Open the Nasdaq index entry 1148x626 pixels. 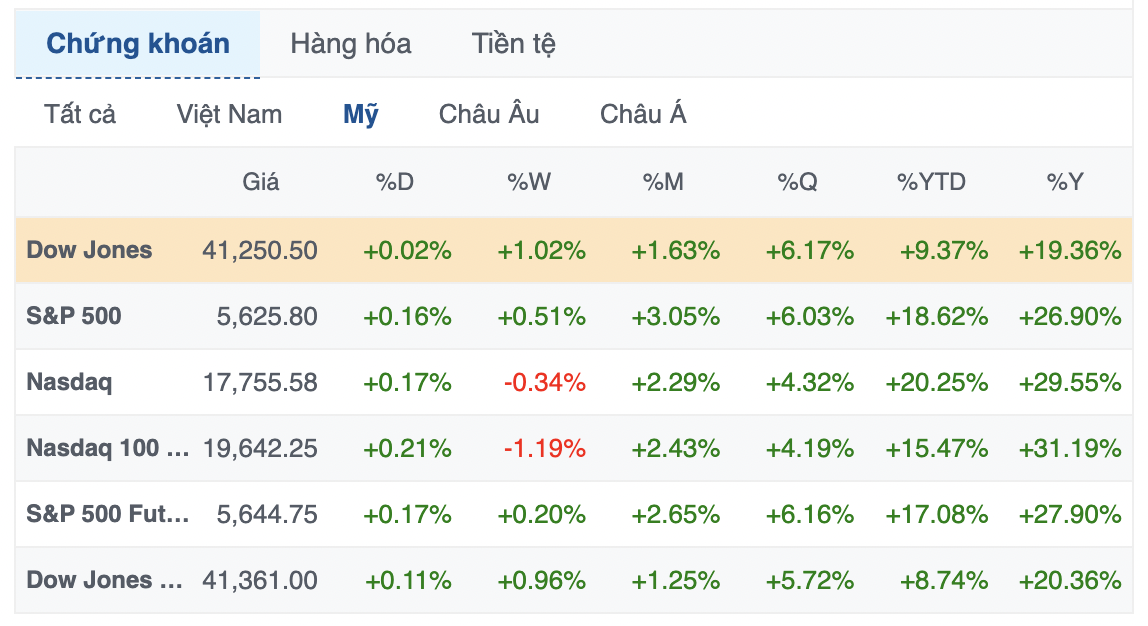click(x=69, y=382)
